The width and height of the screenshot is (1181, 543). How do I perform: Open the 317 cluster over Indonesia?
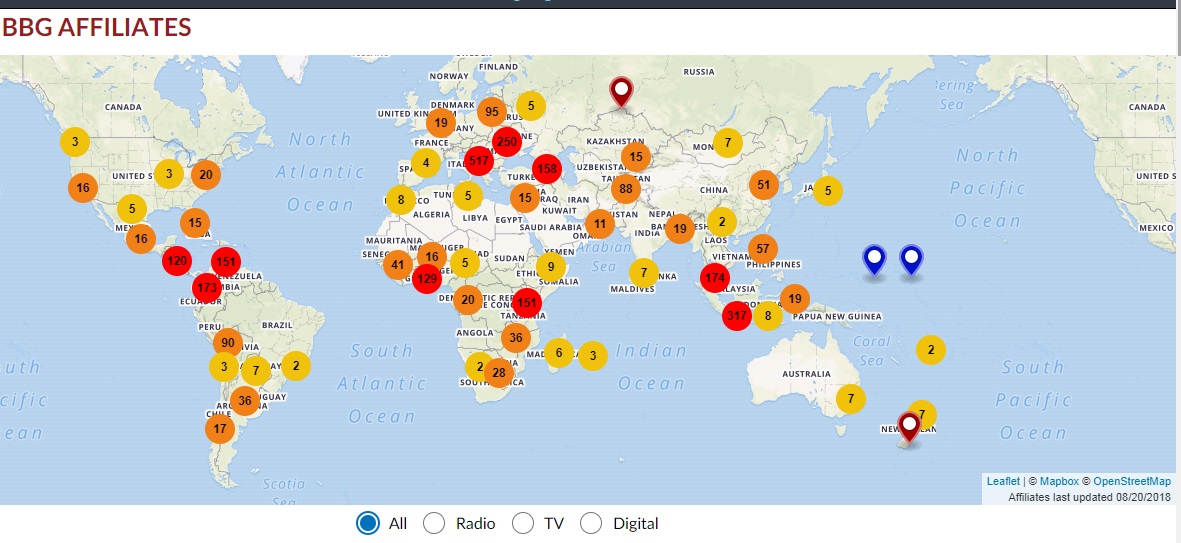[737, 316]
